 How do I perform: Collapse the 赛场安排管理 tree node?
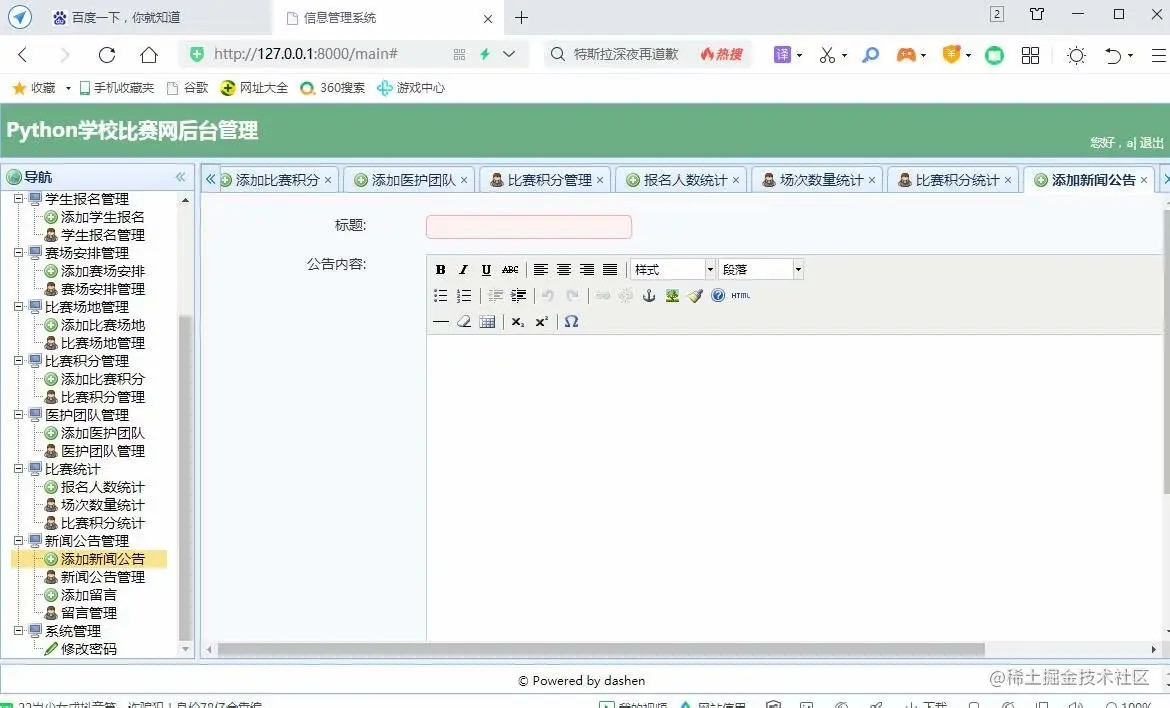[19, 253]
